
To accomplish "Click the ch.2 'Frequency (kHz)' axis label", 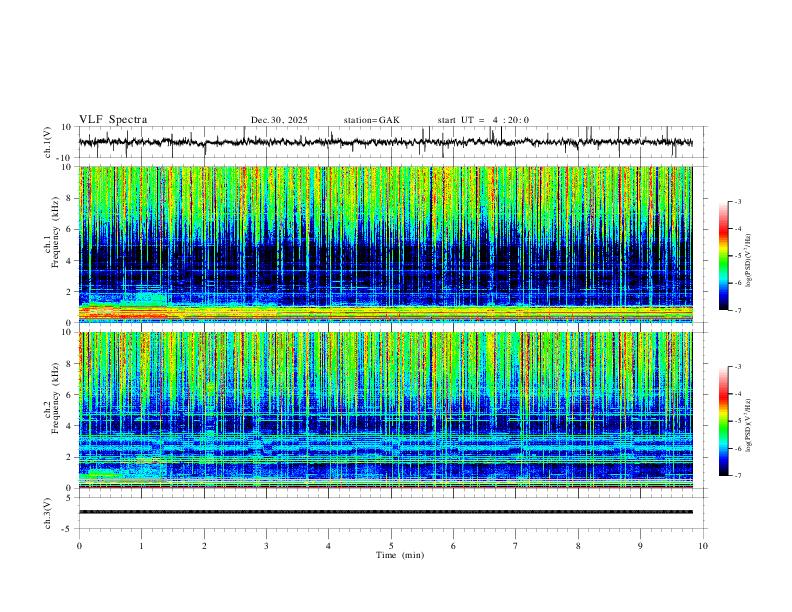I will coord(55,397).
